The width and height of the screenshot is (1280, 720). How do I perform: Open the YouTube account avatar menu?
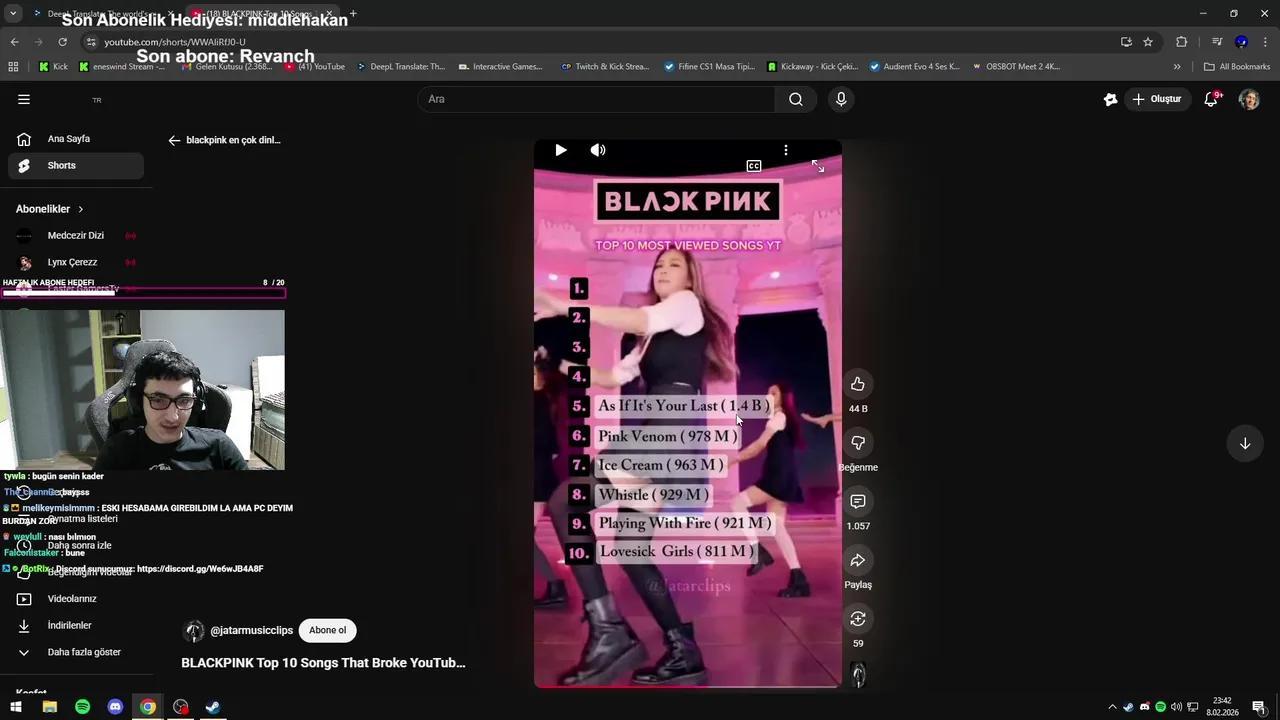1249,99
